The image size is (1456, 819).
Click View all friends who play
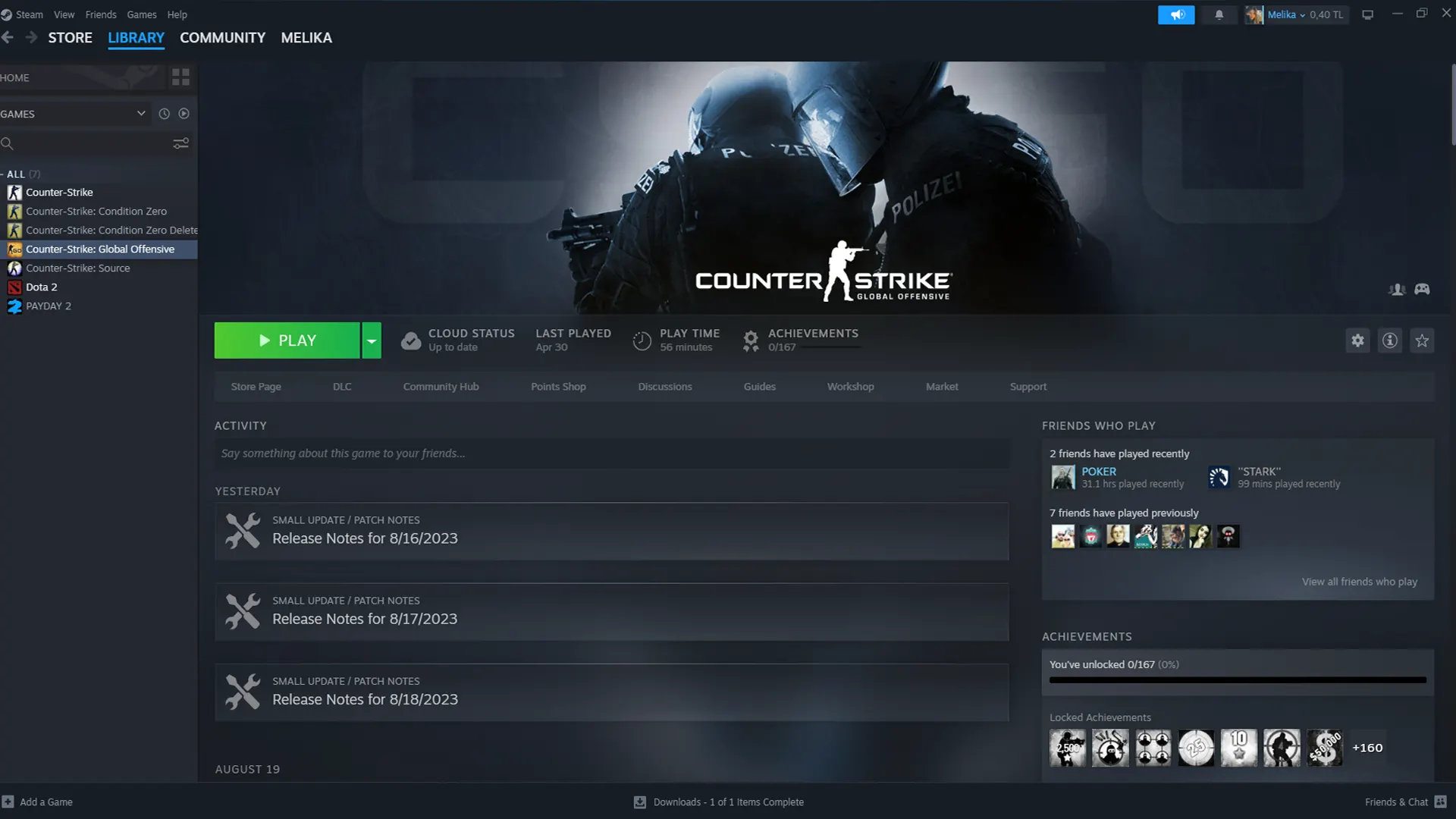coord(1359,582)
